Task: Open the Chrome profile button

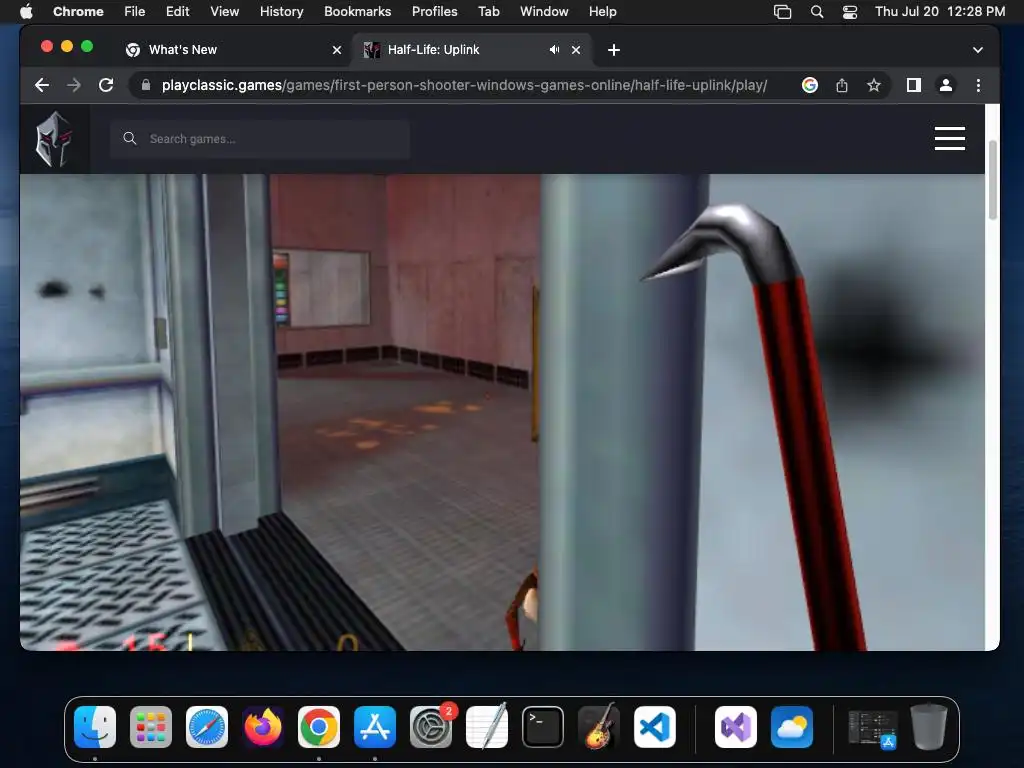Action: coord(946,85)
